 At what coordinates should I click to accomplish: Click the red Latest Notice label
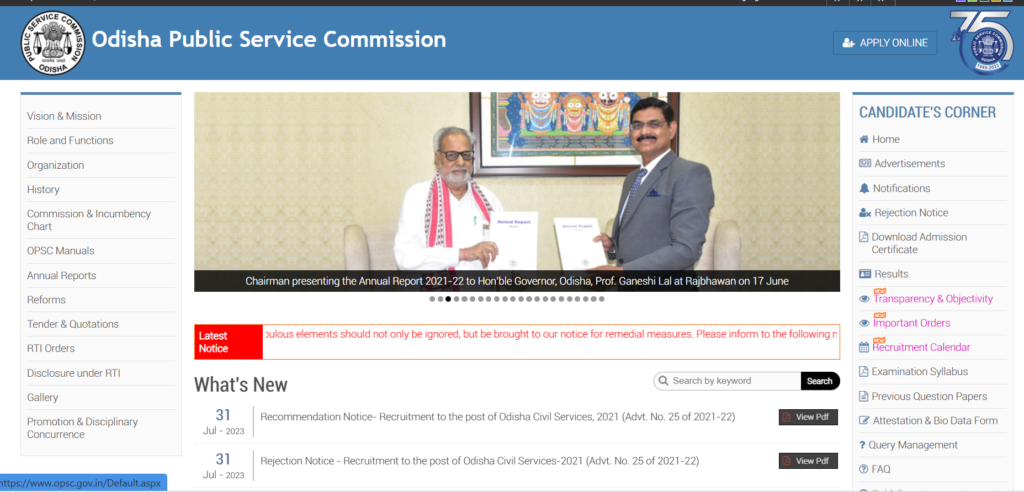tap(229, 342)
